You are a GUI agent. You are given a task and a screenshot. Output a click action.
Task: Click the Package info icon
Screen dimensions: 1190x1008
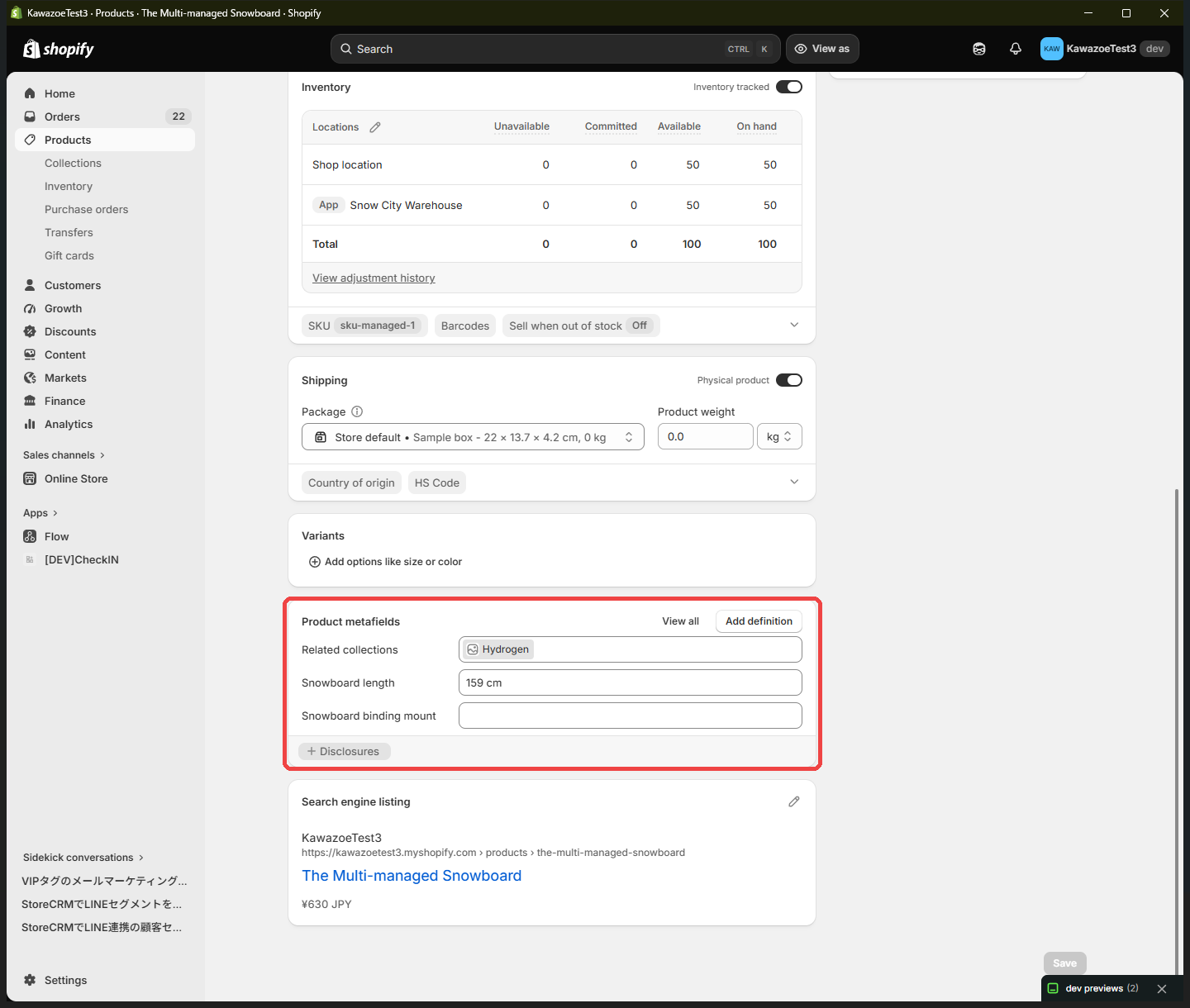click(357, 411)
